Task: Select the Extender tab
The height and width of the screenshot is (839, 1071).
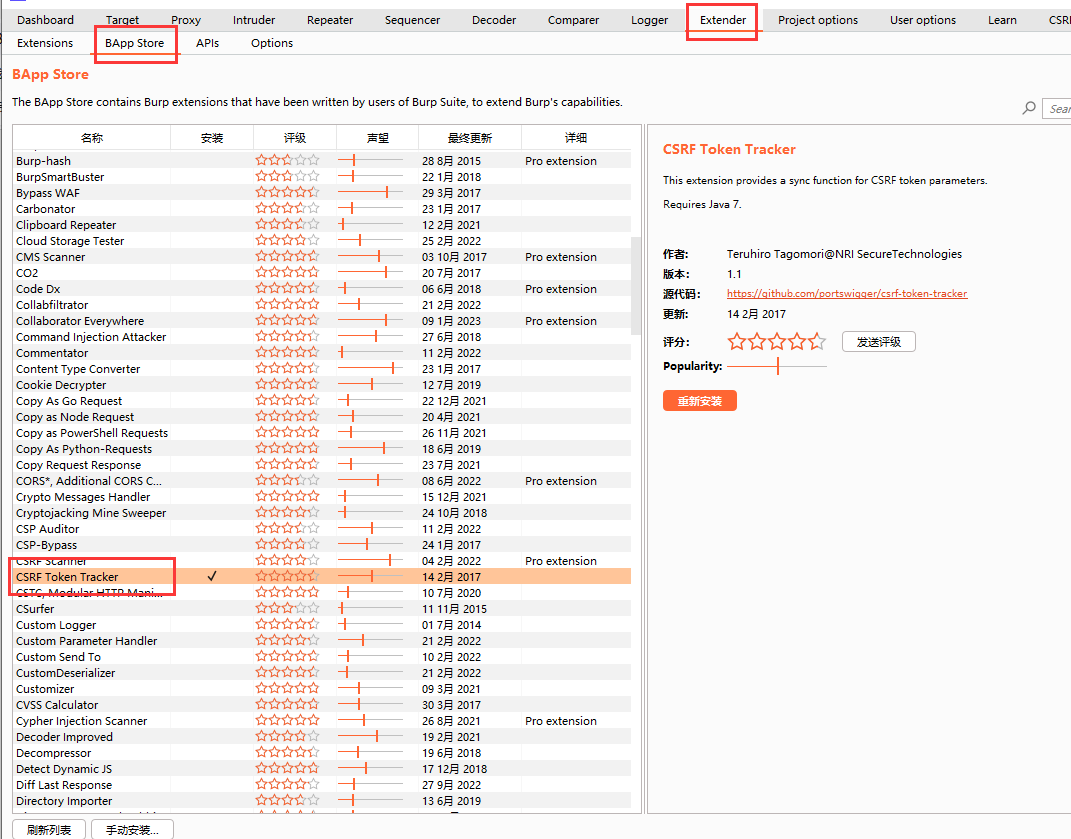Action: pos(723,20)
